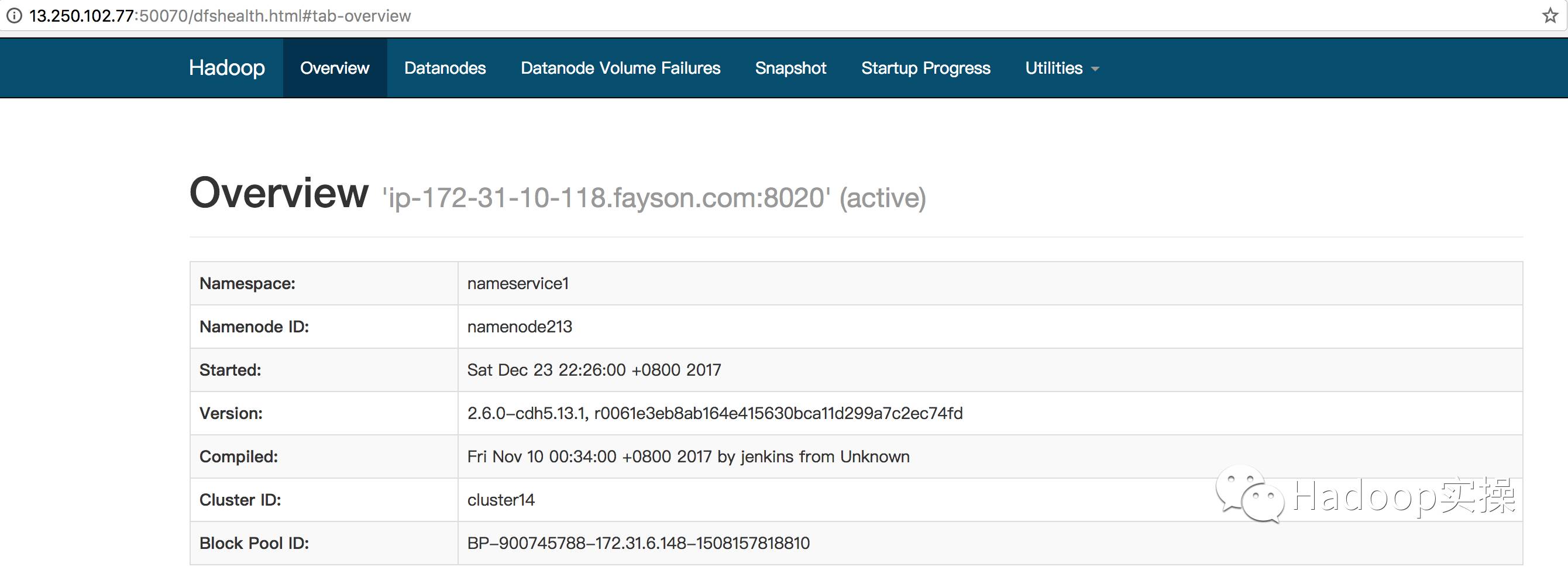
Task: Click the namenode213 ID value
Action: [520, 327]
